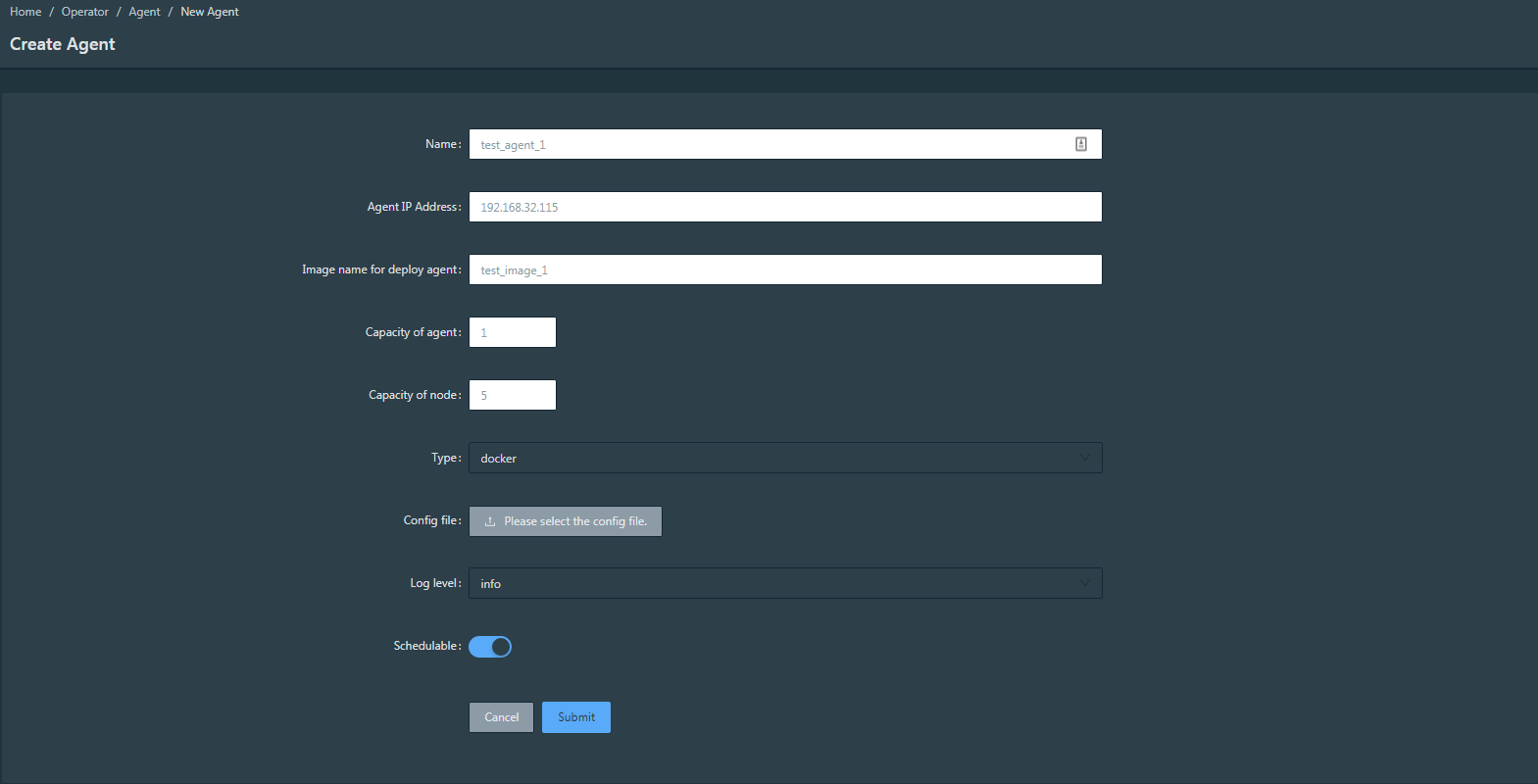Click the Capacity of node field
Screen dimensions: 1538x784
click(513, 395)
